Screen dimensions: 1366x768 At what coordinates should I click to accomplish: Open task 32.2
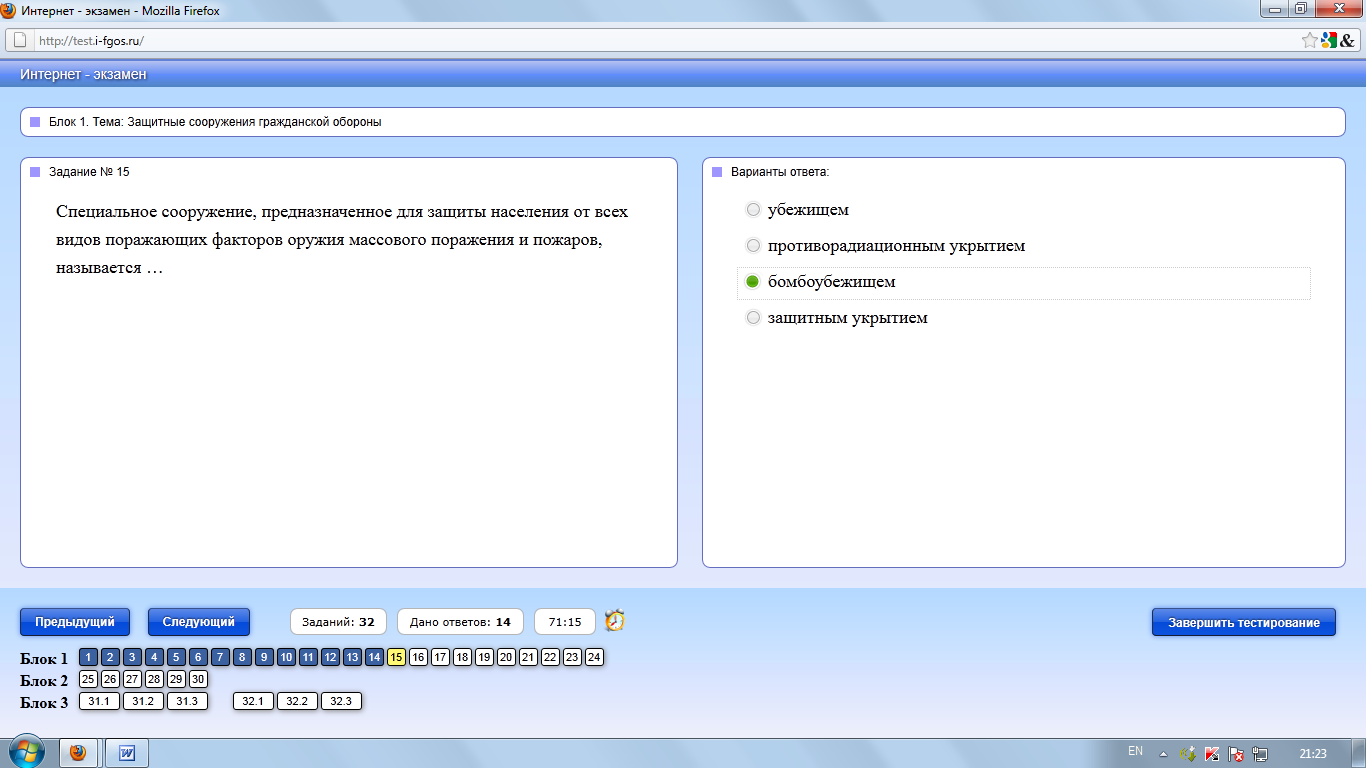coord(297,701)
